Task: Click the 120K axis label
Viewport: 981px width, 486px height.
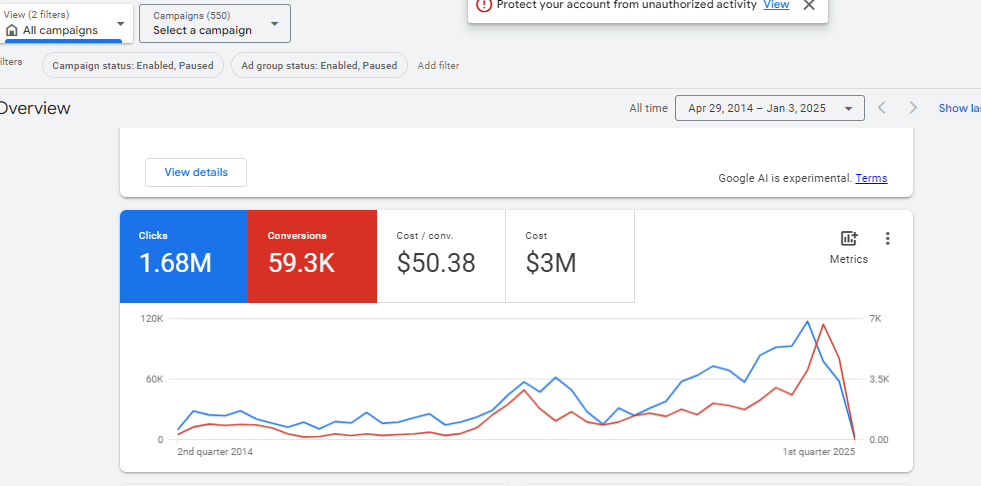Action: [x=152, y=318]
